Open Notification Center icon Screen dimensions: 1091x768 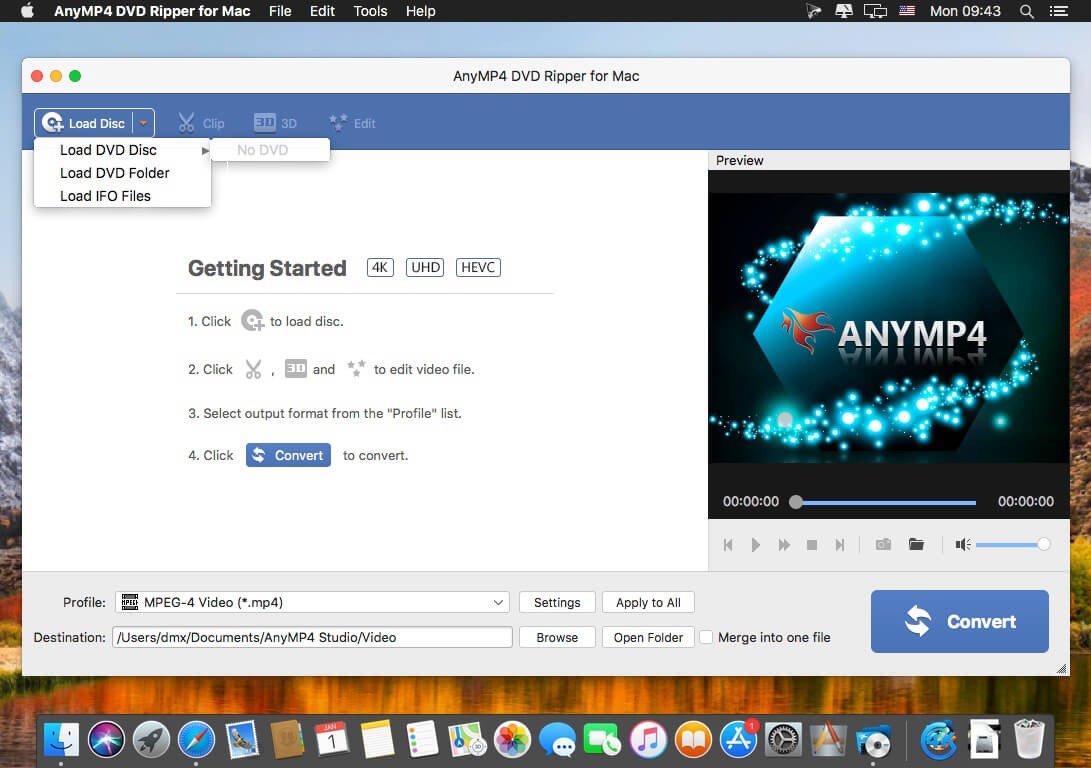point(1058,11)
